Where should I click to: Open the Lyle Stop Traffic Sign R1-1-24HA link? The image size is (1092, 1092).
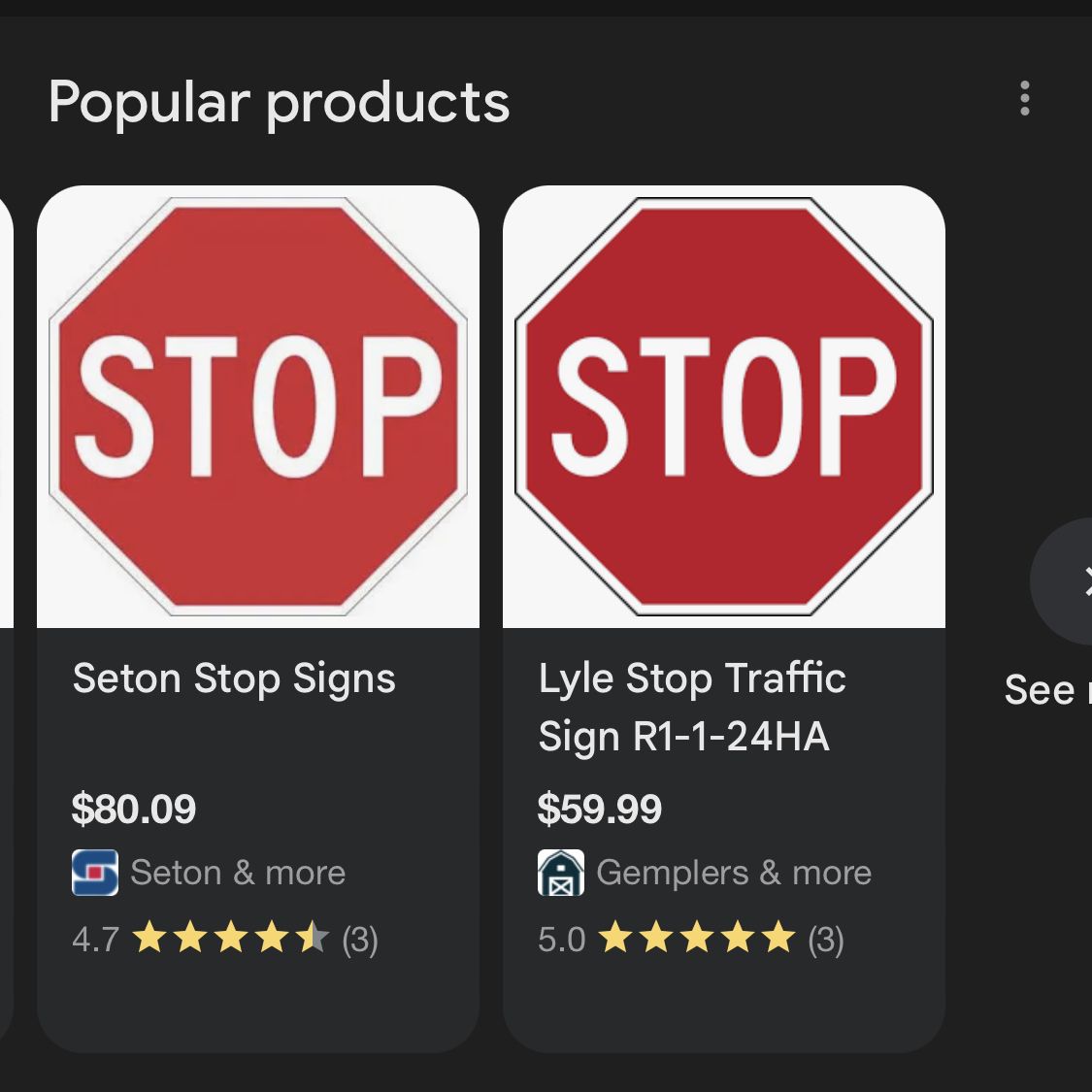[x=692, y=707]
